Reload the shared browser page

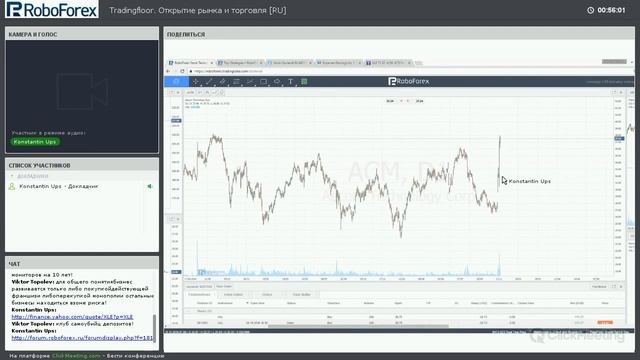(182, 71)
